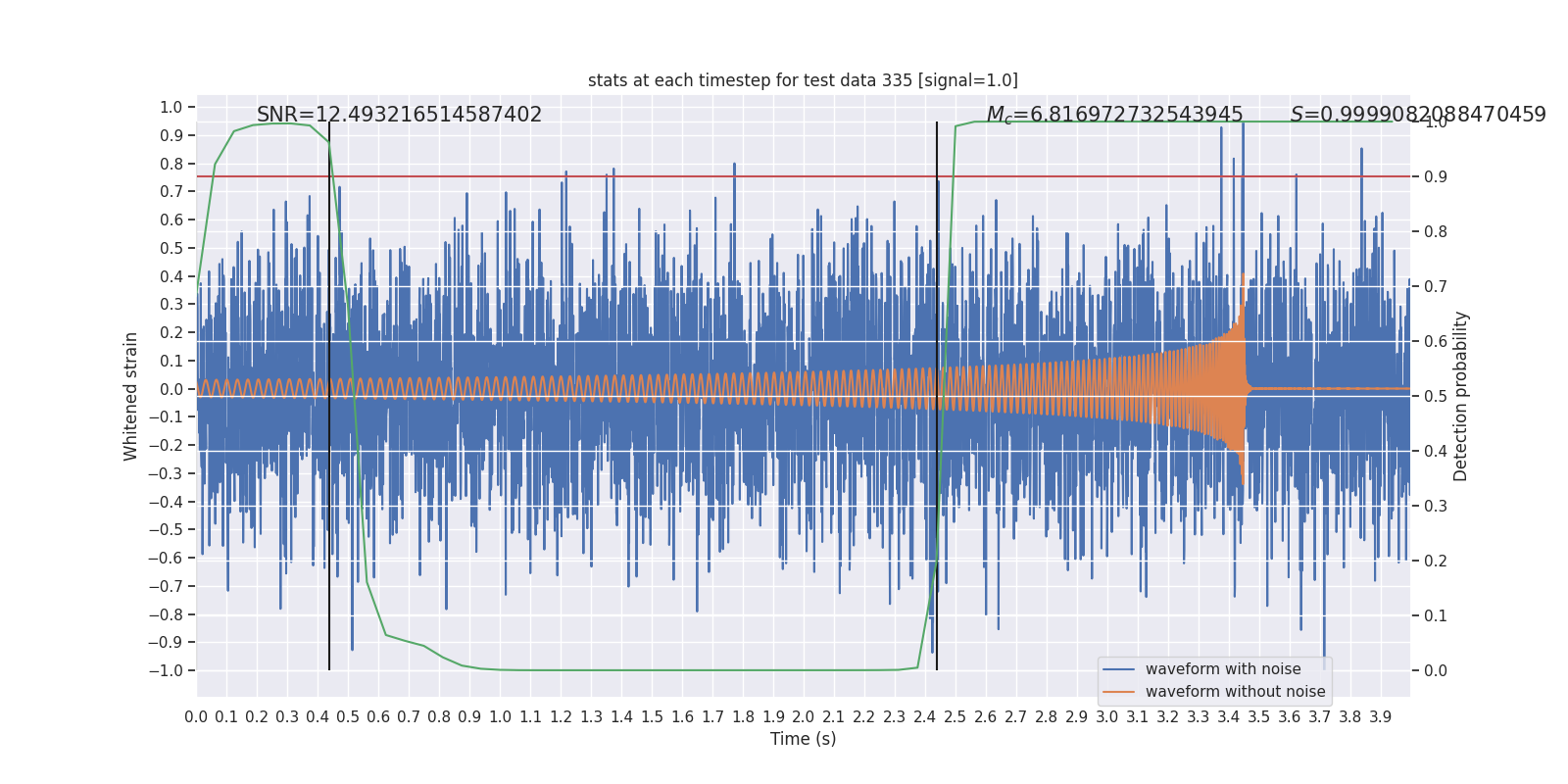The height and width of the screenshot is (784, 1568).
Task: Click the green curve's flat bottom segment
Action: pos(696,670)
